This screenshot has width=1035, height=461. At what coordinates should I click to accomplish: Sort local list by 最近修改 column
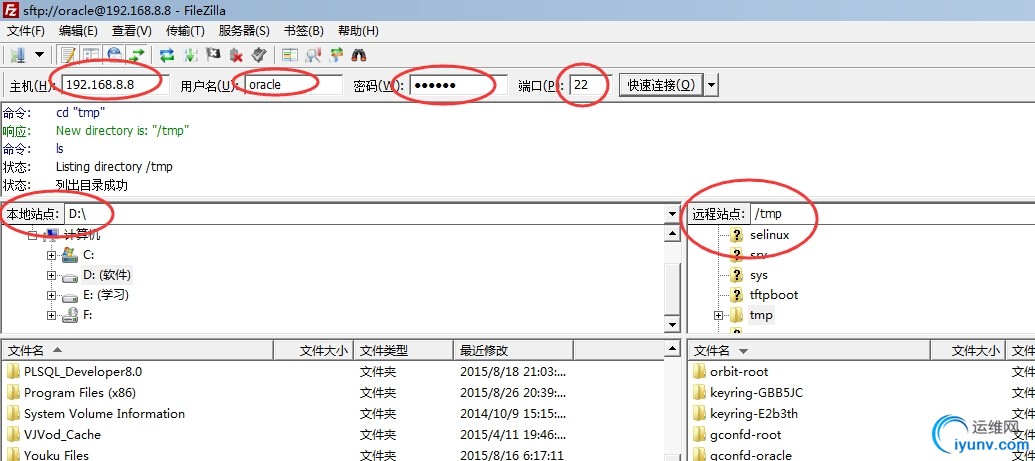[514, 351]
